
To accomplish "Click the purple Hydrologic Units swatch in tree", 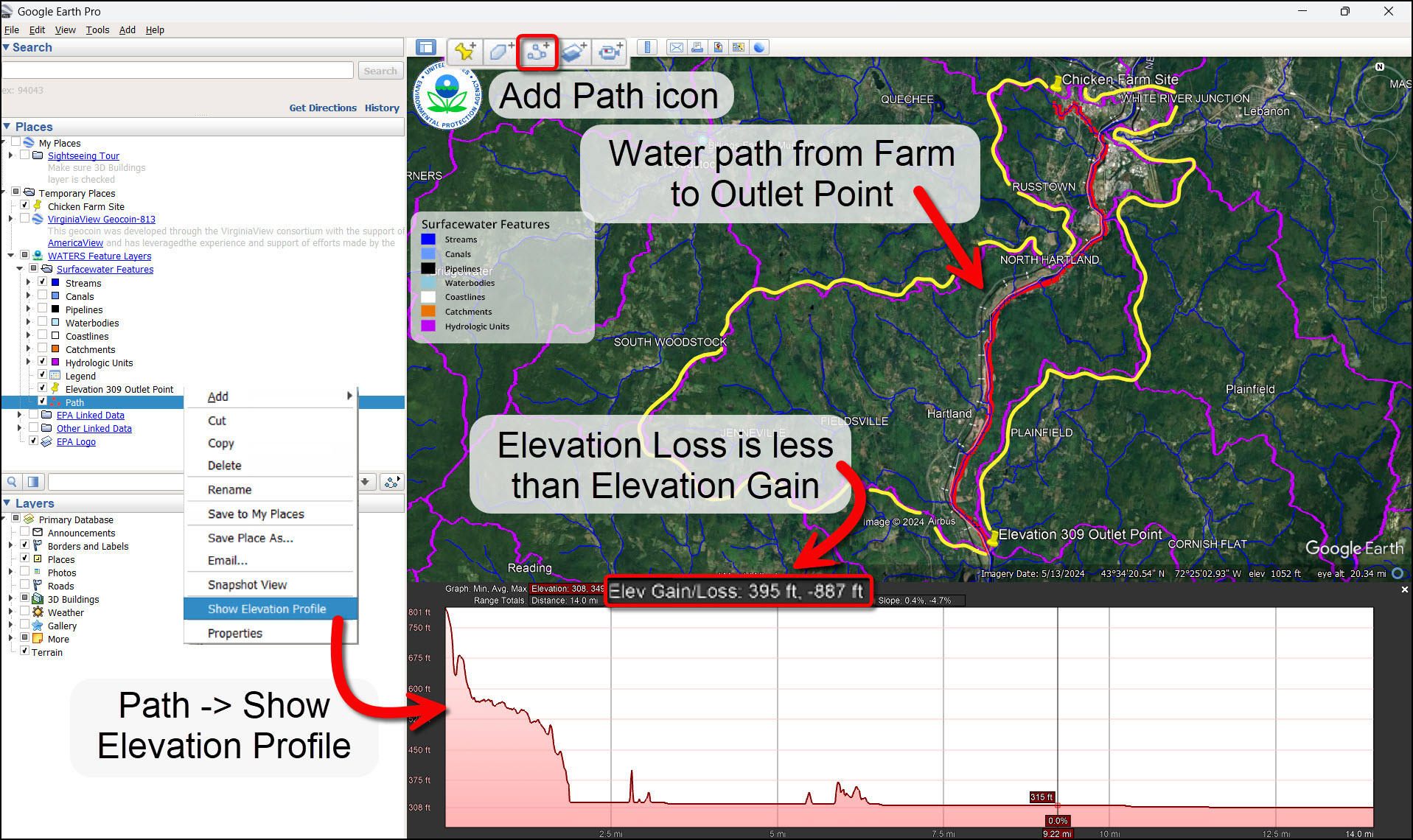I will tap(55, 362).
